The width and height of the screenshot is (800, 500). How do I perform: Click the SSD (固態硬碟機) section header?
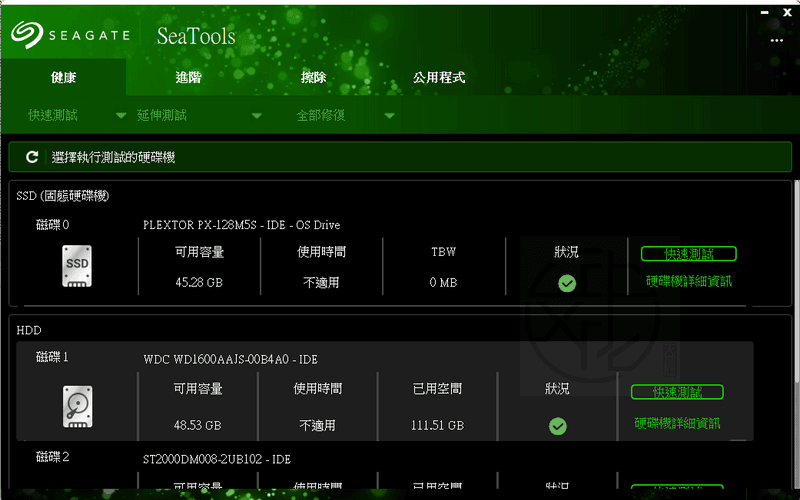point(63,196)
